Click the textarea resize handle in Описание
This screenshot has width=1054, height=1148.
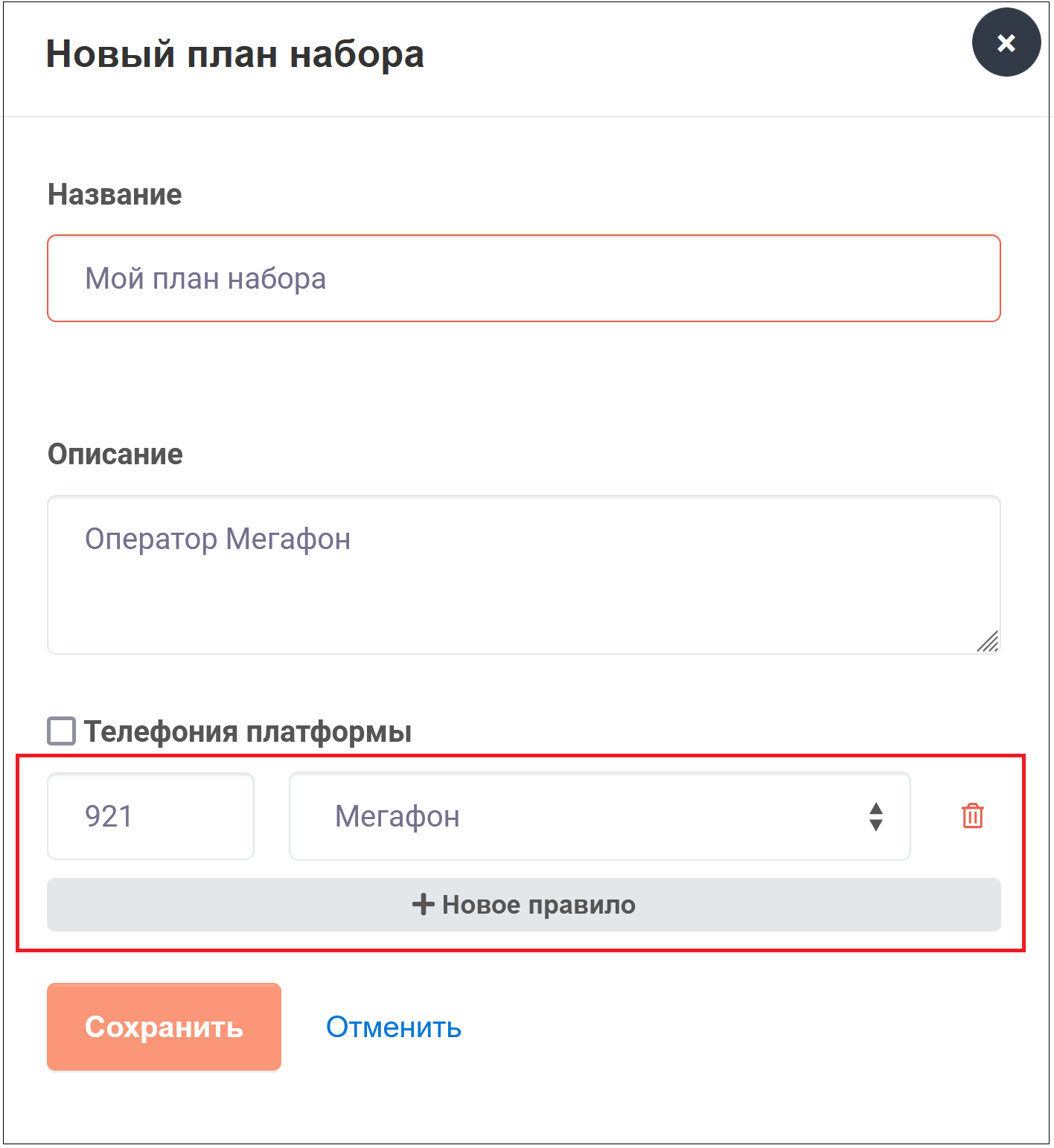point(988,641)
